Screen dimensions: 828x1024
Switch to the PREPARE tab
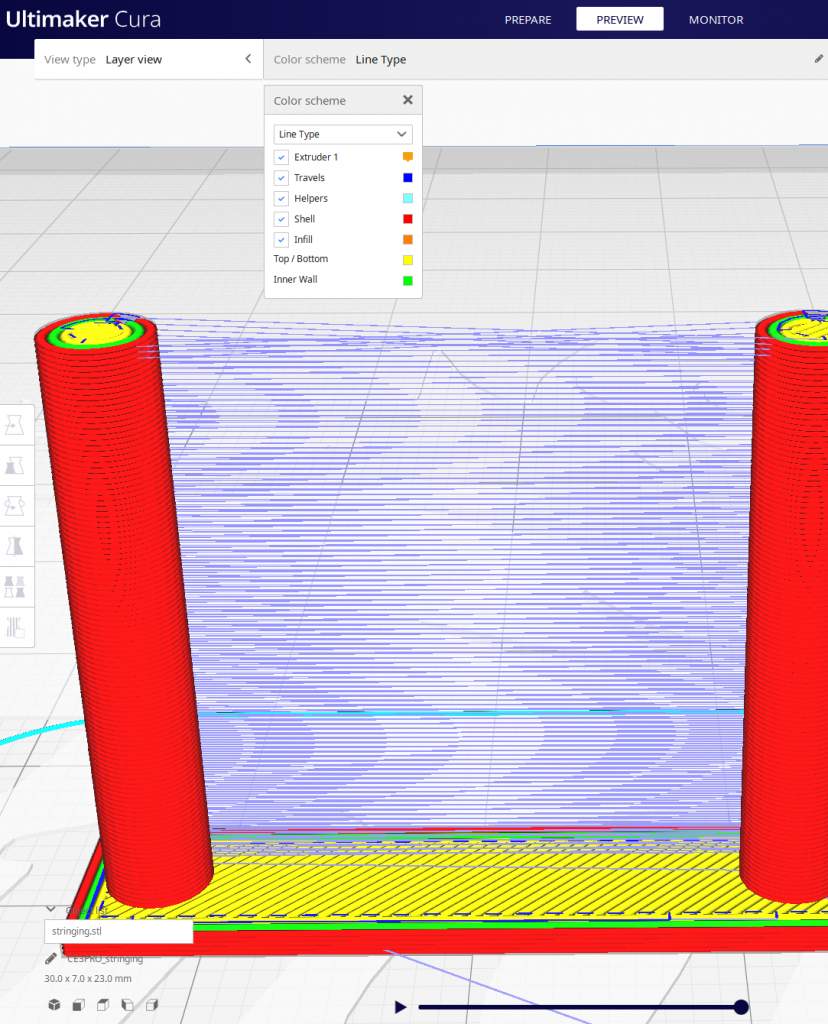527,20
